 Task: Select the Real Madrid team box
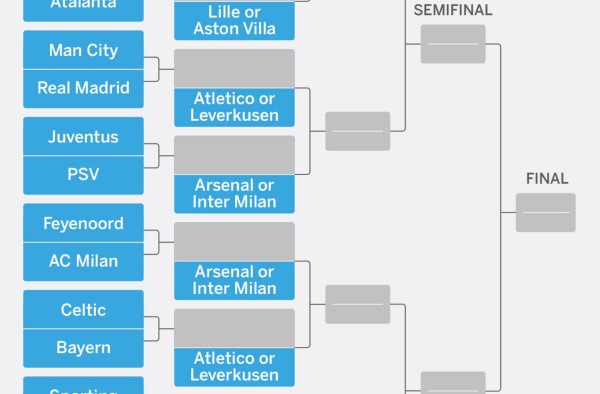pos(83,89)
